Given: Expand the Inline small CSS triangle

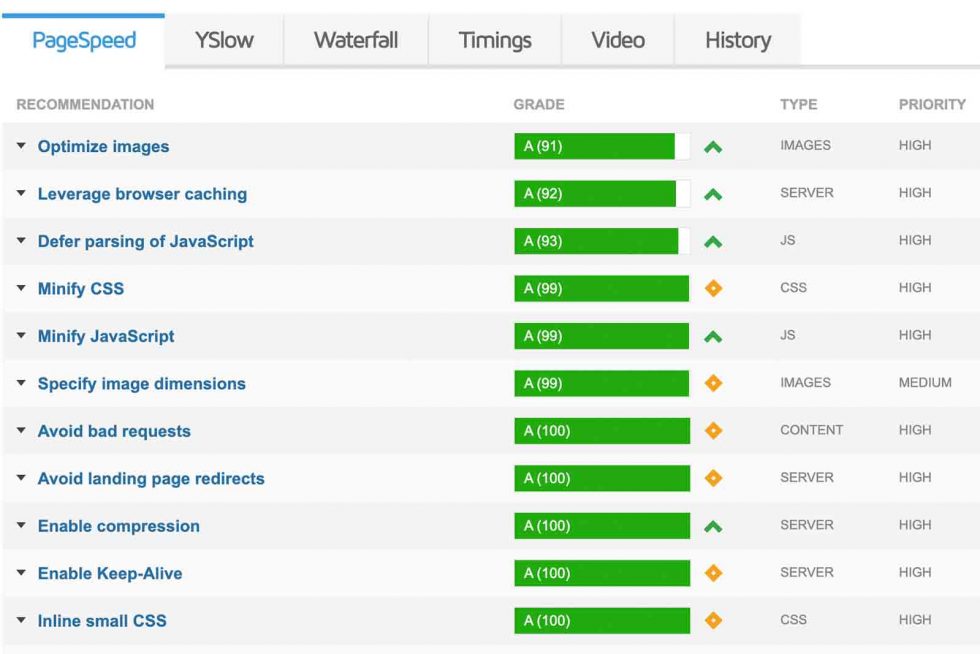Looking at the screenshot, I should point(21,621).
